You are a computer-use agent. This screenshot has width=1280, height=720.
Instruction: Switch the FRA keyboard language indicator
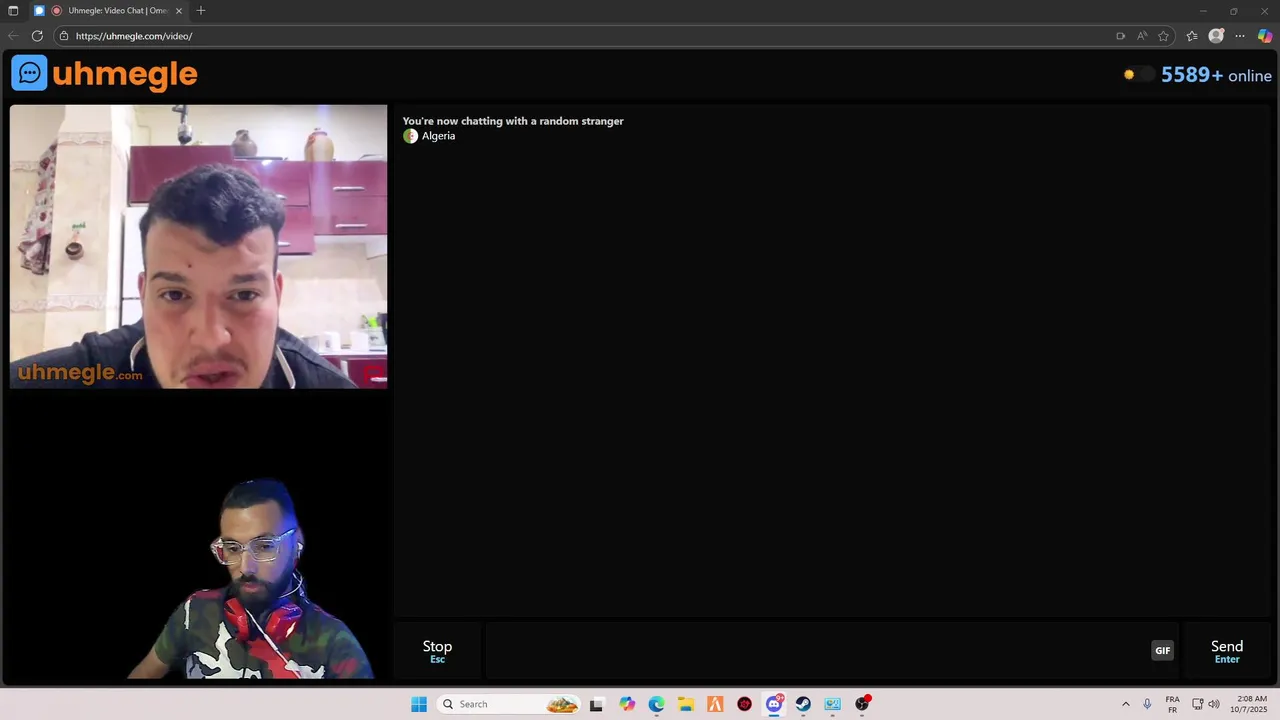click(x=1172, y=704)
